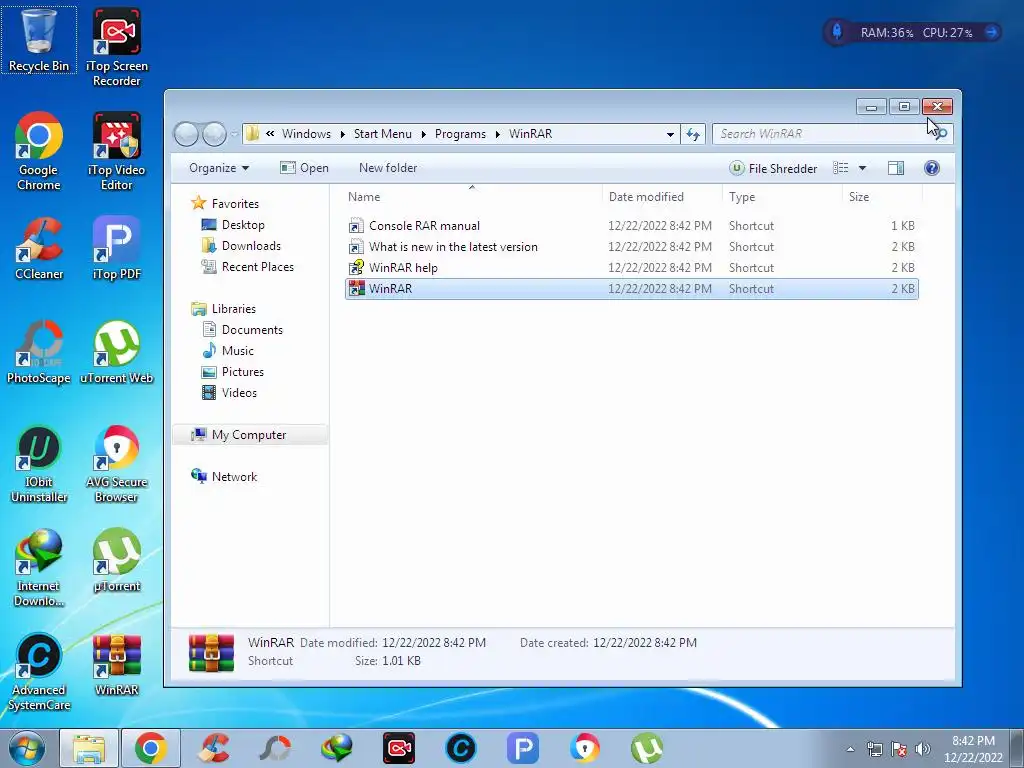The image size is (1024, 768).
Task: Sort by Date modified column header
Action: pyautogui.click(x=662, y=197)
